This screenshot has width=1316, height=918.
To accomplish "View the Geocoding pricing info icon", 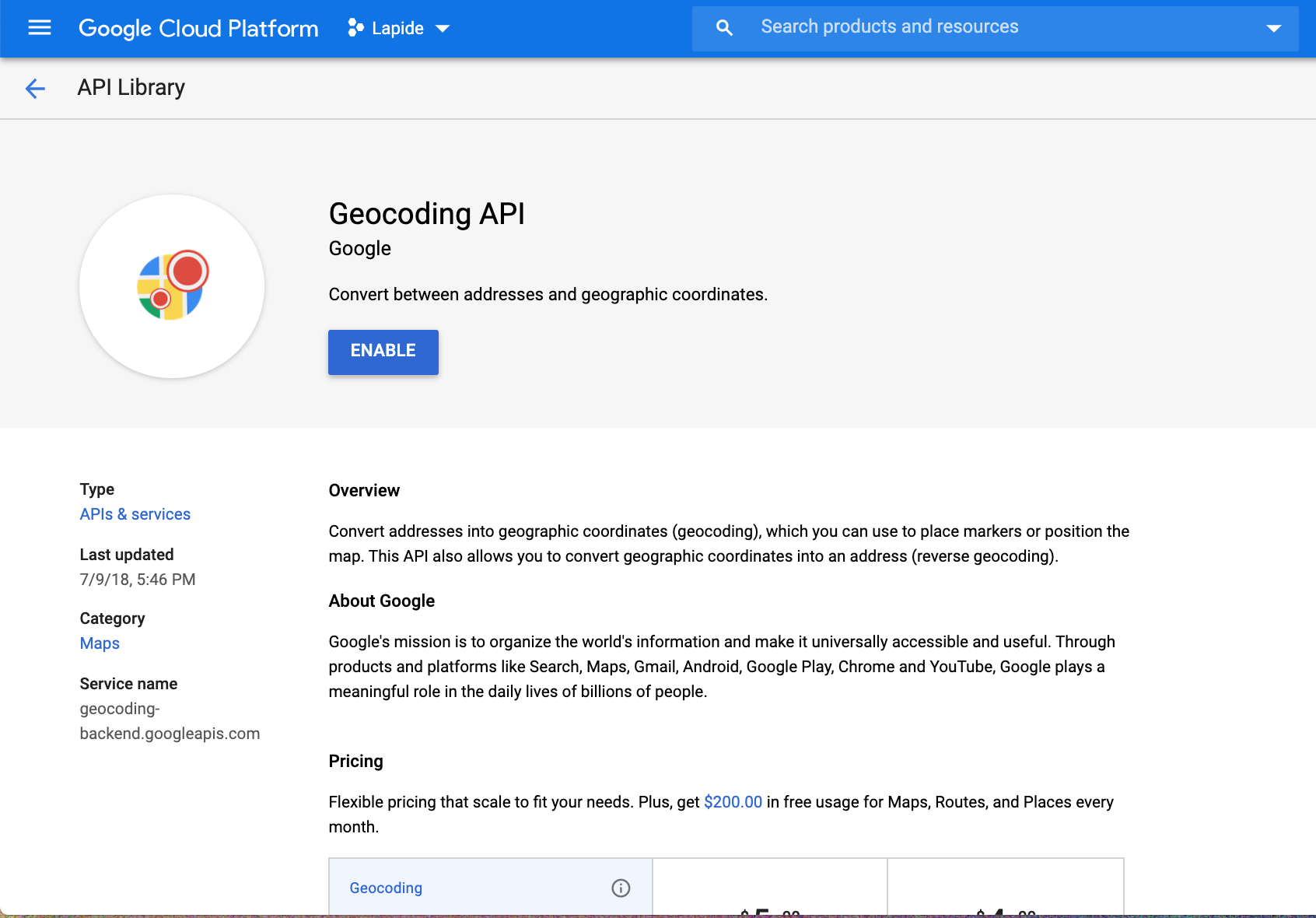I will pos(619,886).
